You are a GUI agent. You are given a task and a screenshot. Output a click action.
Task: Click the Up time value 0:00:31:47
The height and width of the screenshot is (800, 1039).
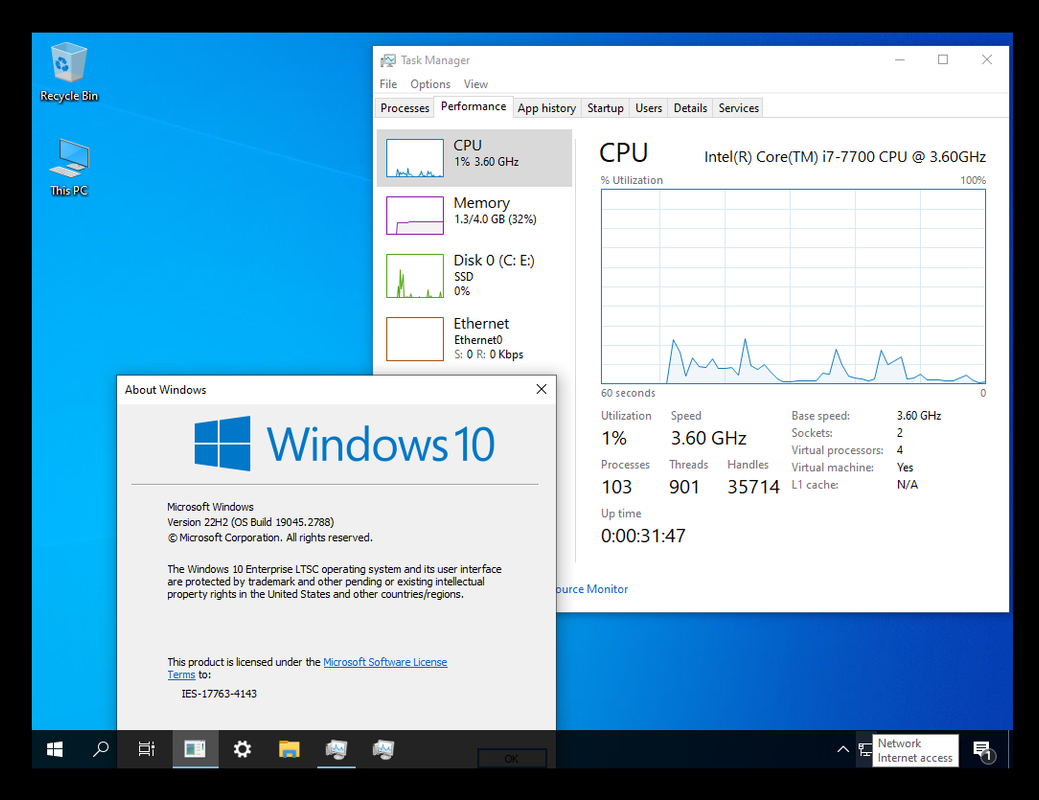point(643,536)
